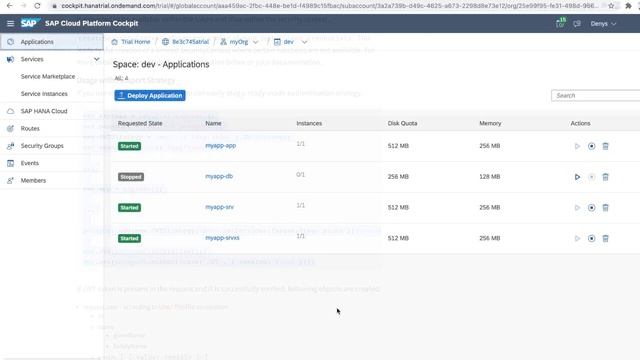Open the feedback icon beside notifications
This screenshot has width=640, height=360.
click(x=577, y=24)
